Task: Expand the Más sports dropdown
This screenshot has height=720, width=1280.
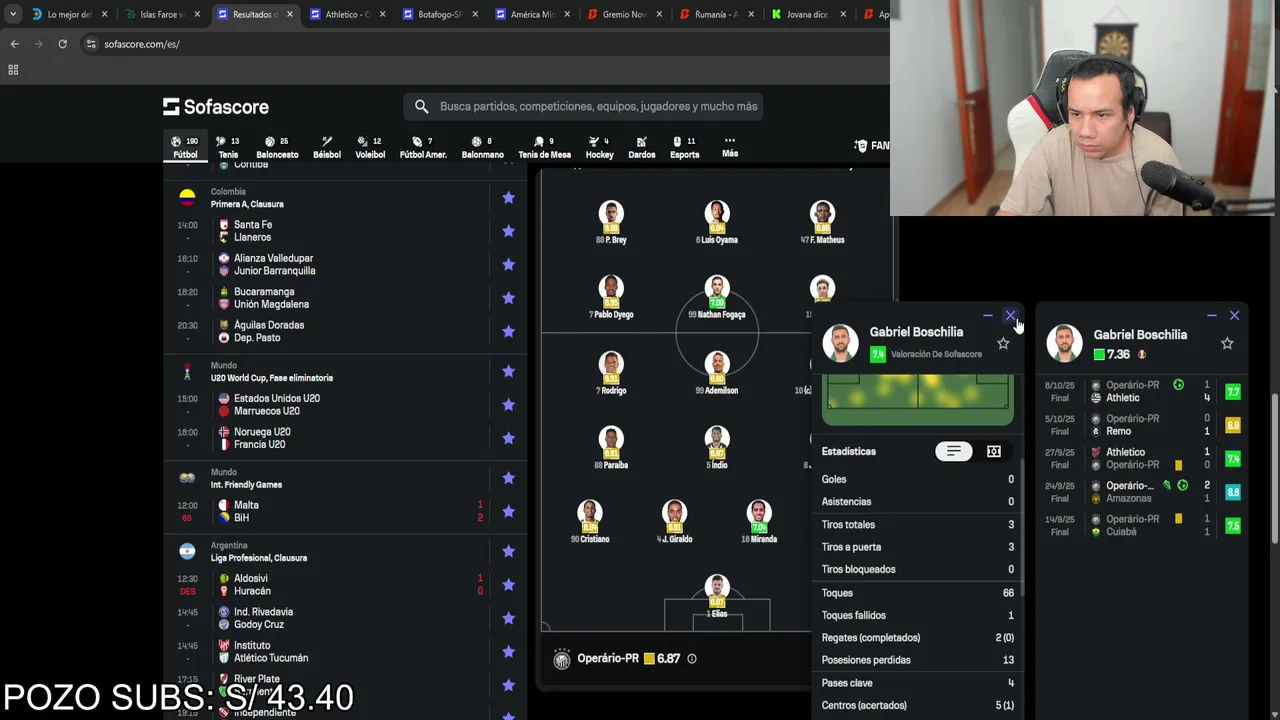Action: tap(730, 147)
